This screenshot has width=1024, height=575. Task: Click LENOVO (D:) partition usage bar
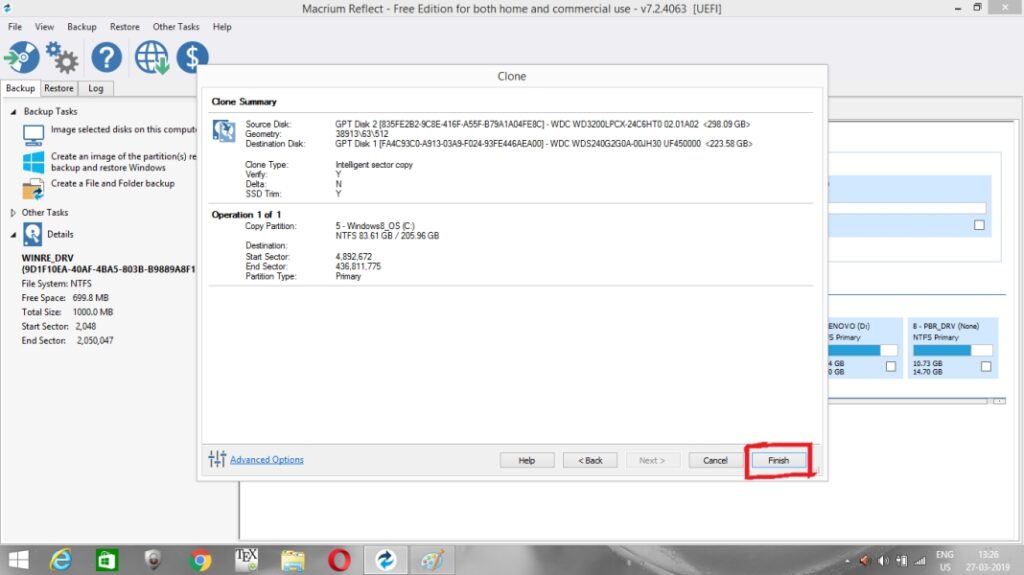862,351
